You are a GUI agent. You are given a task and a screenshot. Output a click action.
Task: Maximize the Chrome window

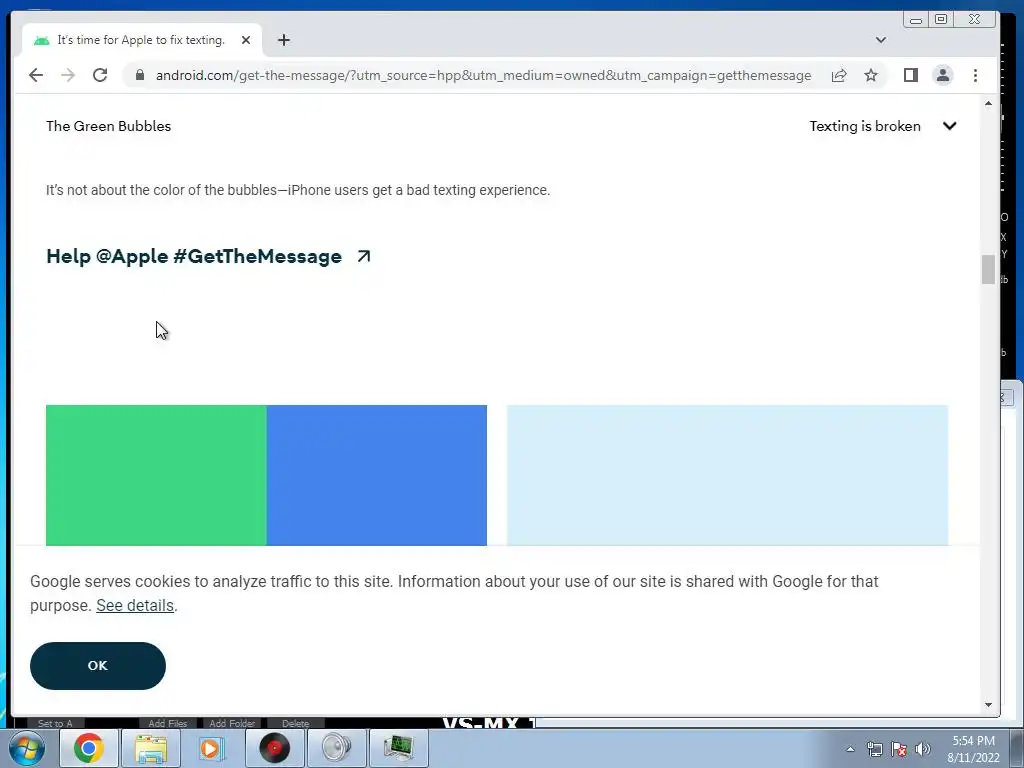click(x=941, y=20)
